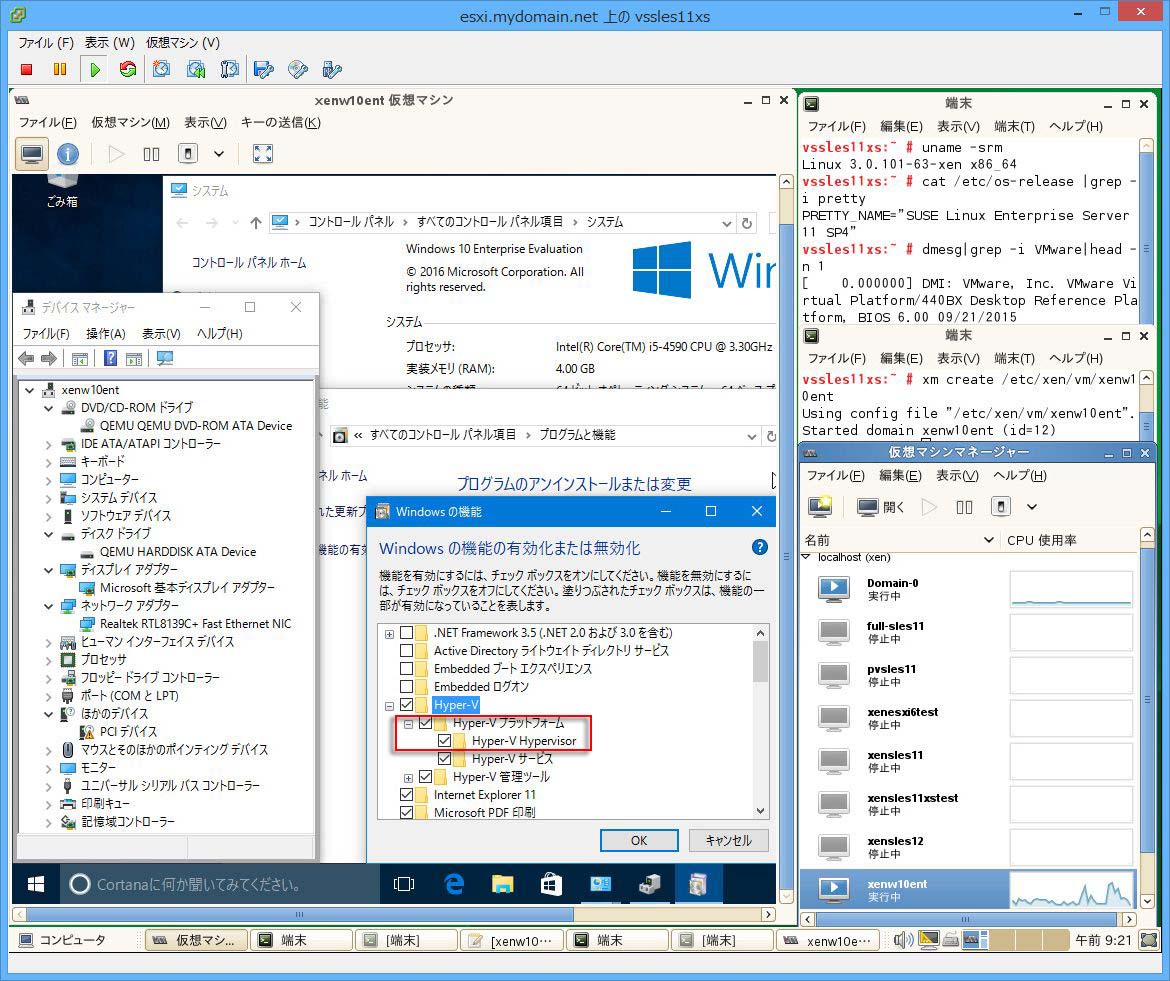This screenshot has width=1170, height=981.
Task: Expand プロセッサ in Device Manager
Action: click(49, 660)
